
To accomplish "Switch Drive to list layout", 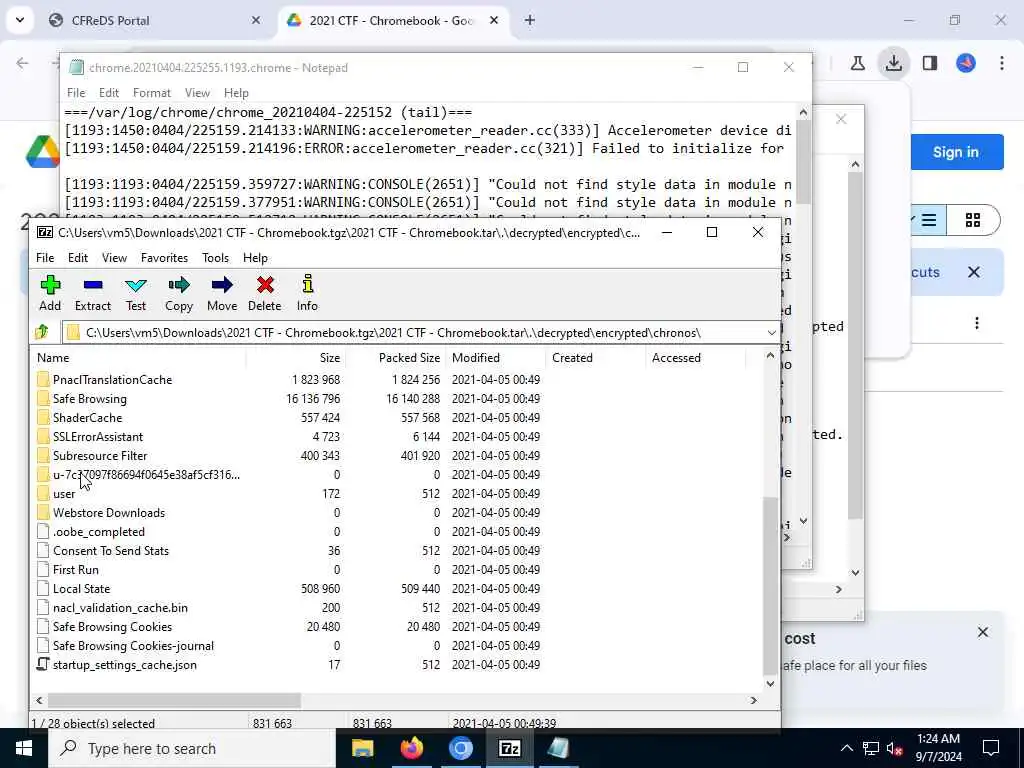I will click(929, 220).
